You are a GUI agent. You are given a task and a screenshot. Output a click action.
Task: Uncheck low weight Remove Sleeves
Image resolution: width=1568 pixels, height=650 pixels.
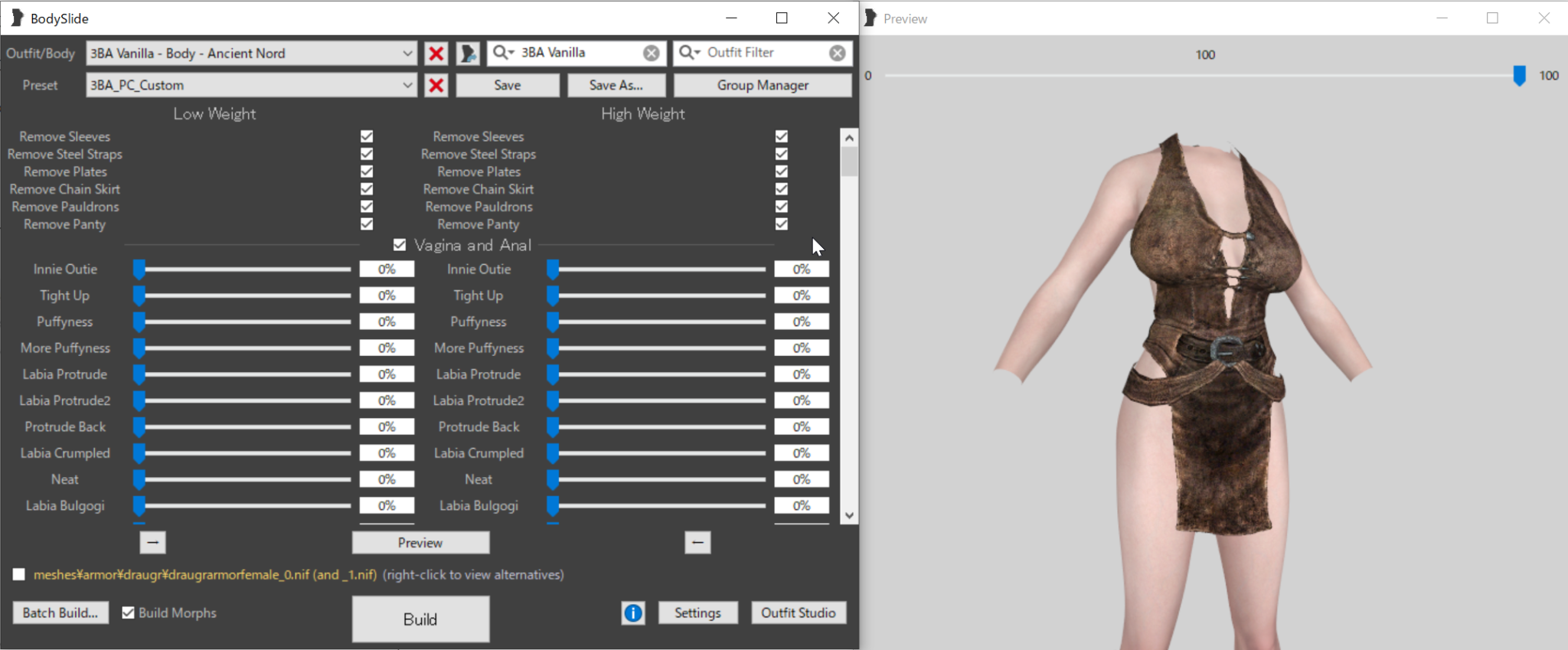coord(367,136)
